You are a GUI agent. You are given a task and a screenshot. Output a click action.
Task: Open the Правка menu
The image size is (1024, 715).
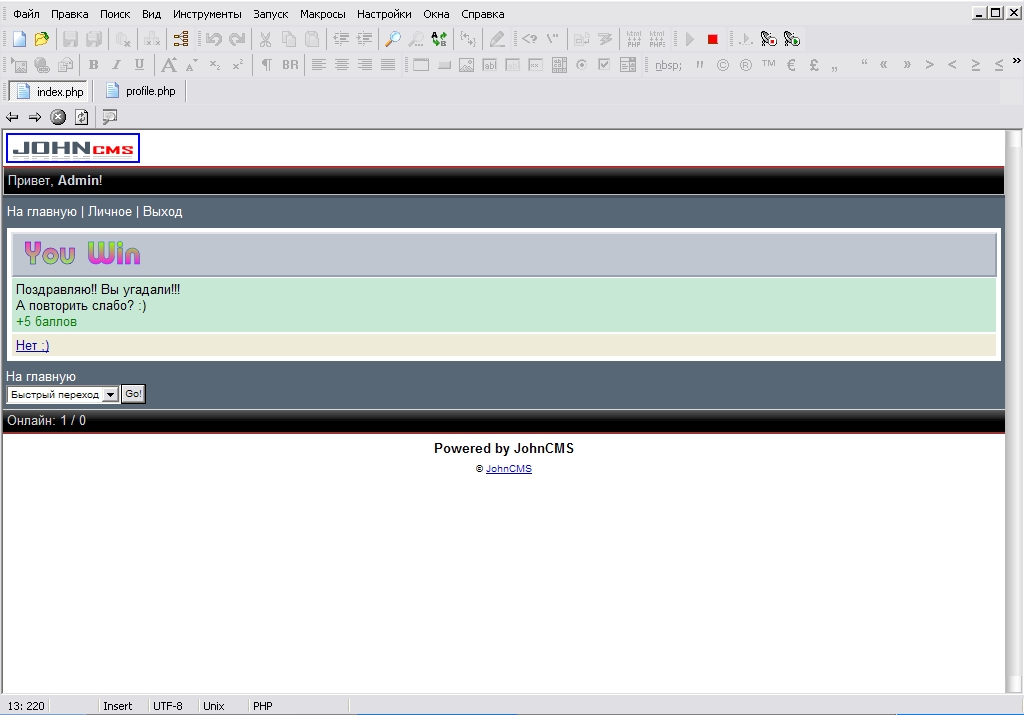(x=69, y=14)
